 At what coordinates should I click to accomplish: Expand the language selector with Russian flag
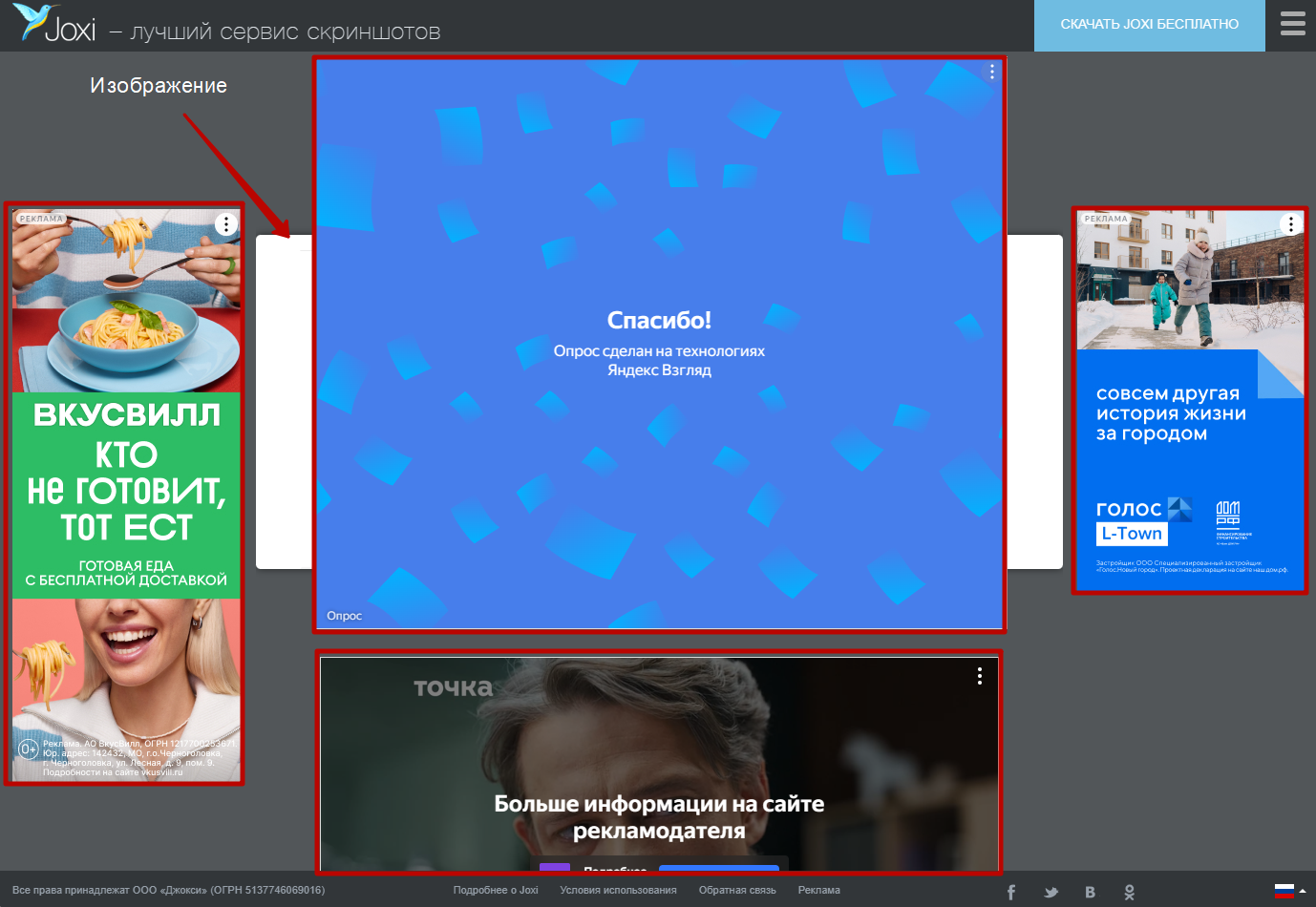point(1290,891)
